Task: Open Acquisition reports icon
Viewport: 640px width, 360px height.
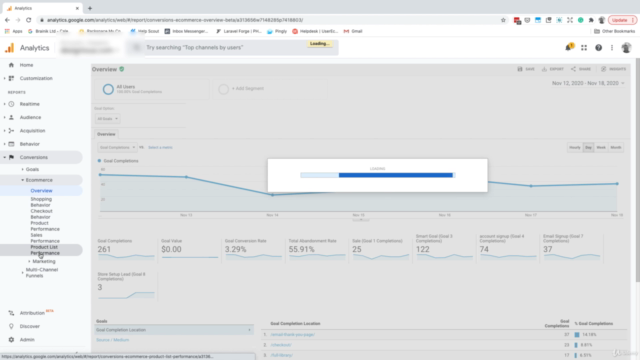Action: point(11,131)
